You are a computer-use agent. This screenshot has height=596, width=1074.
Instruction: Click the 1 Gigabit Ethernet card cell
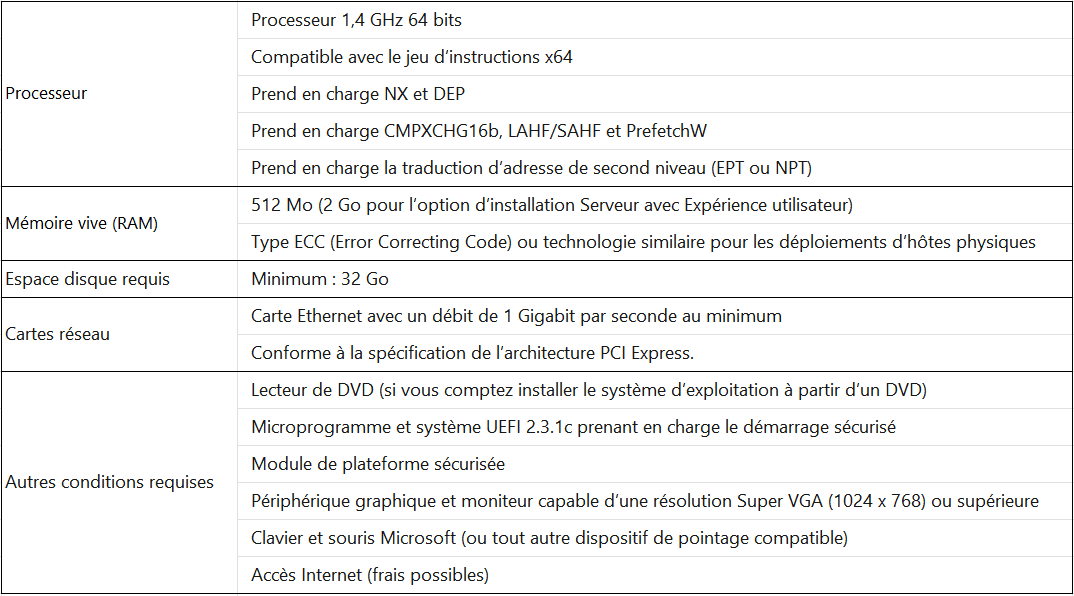(x=516, y=316)
